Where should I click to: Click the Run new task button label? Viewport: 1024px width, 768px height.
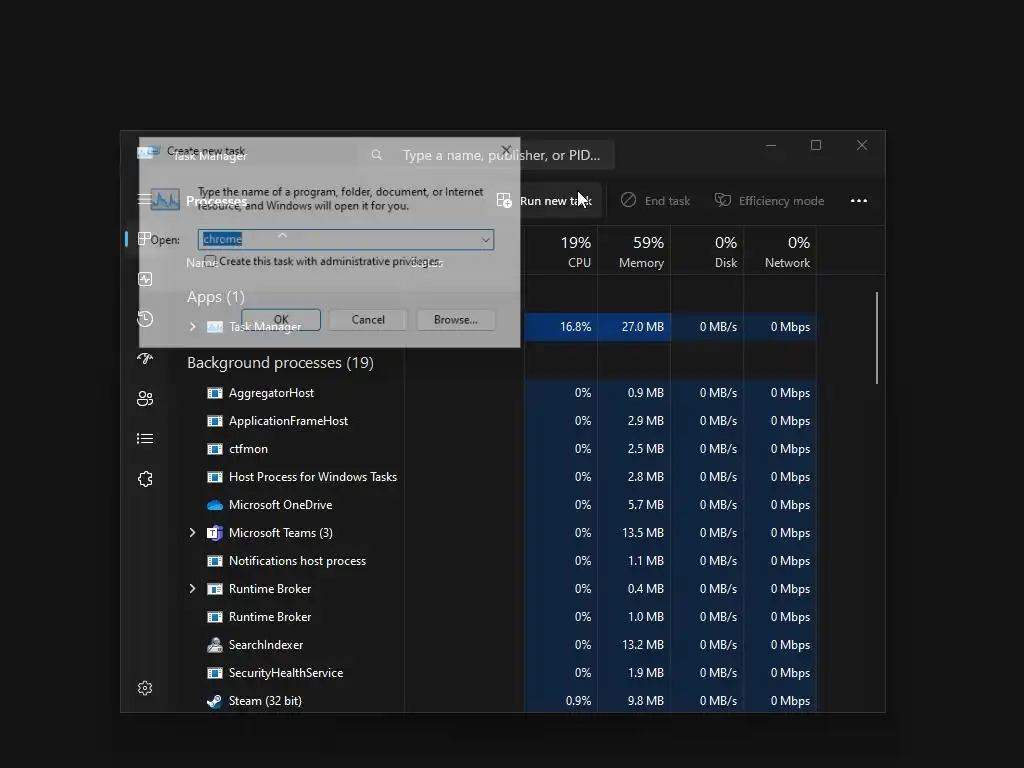556,201
